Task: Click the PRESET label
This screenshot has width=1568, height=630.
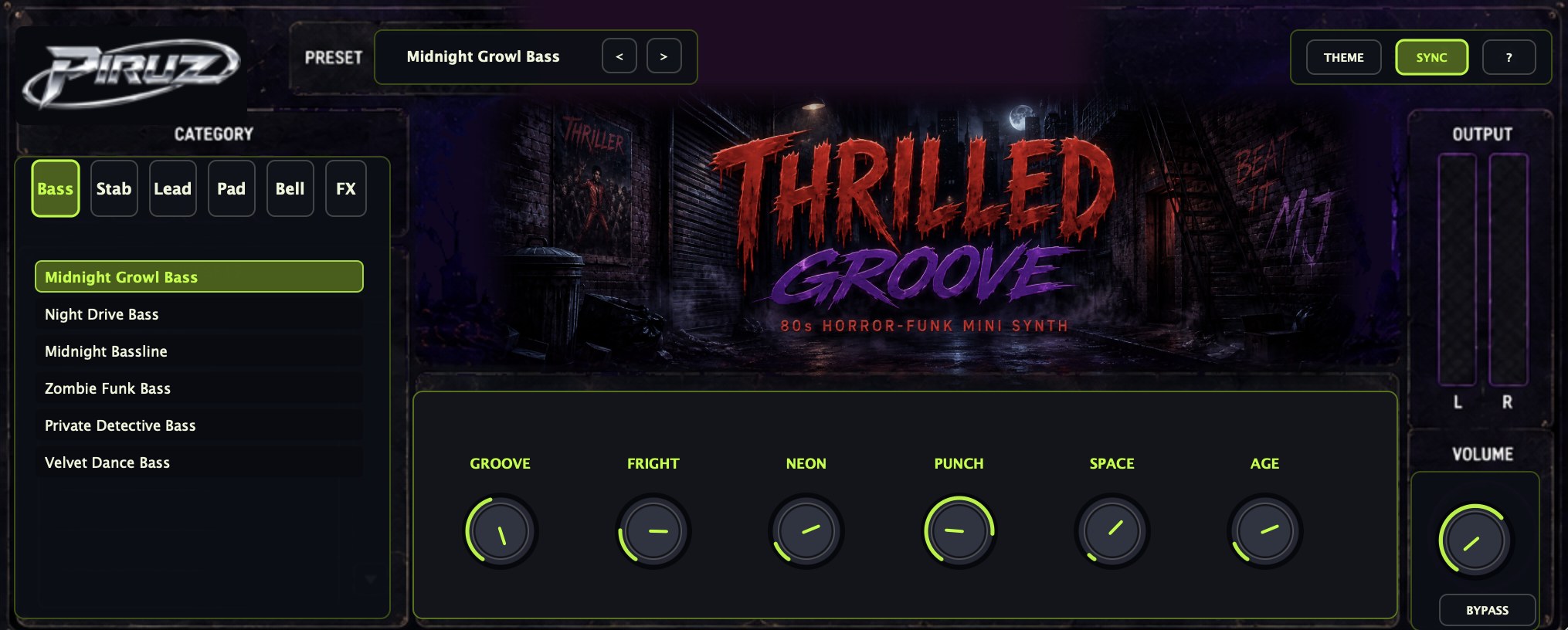Action: [x=334, y=58]
